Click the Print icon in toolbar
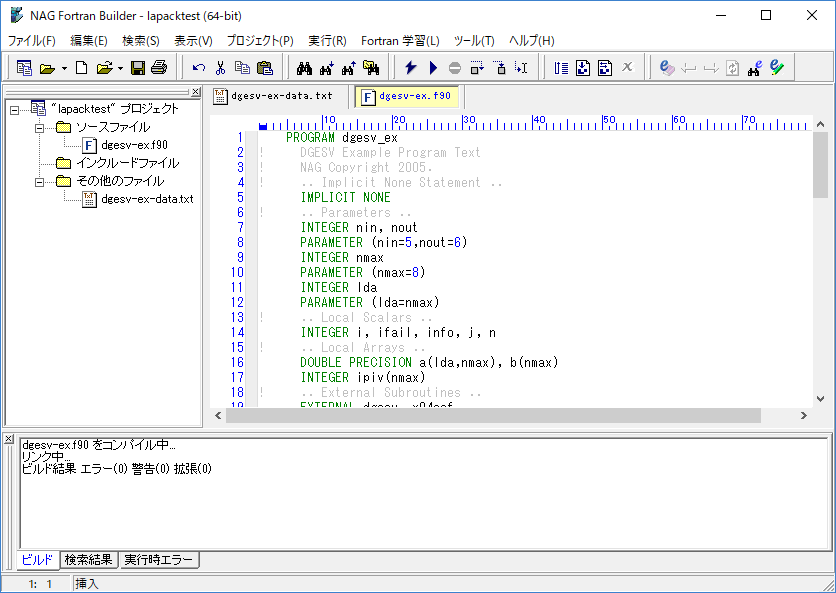Screen dimensions: 836x593 click(158, 68)
